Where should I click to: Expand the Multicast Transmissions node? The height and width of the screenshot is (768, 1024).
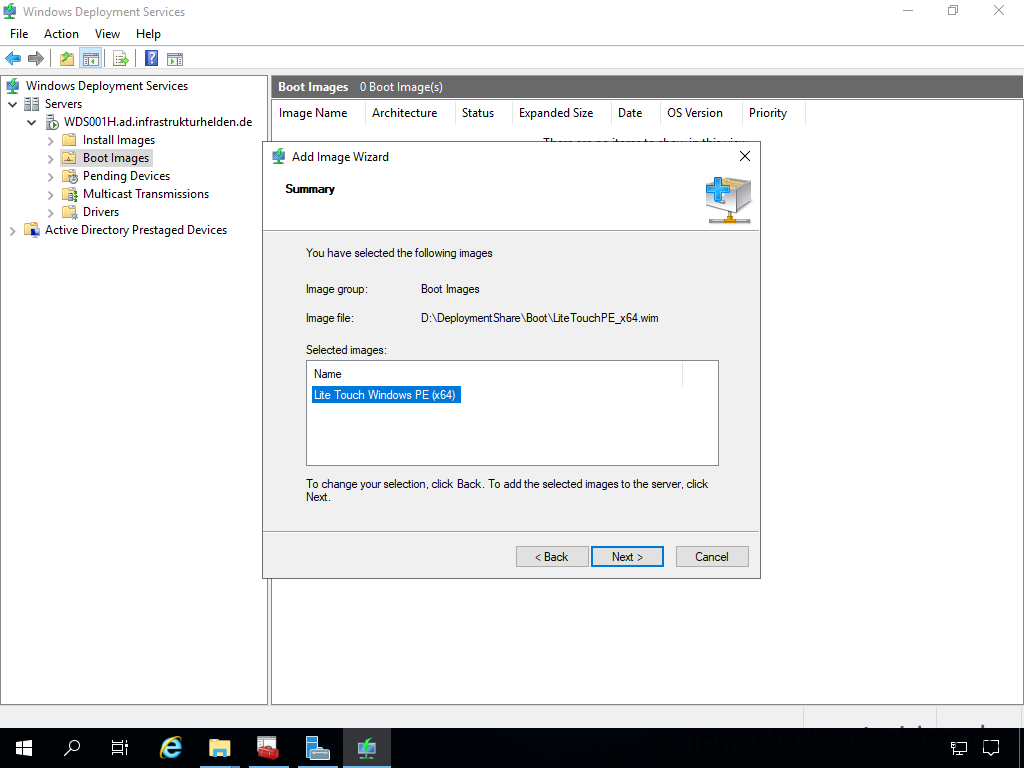coord(51,195)
